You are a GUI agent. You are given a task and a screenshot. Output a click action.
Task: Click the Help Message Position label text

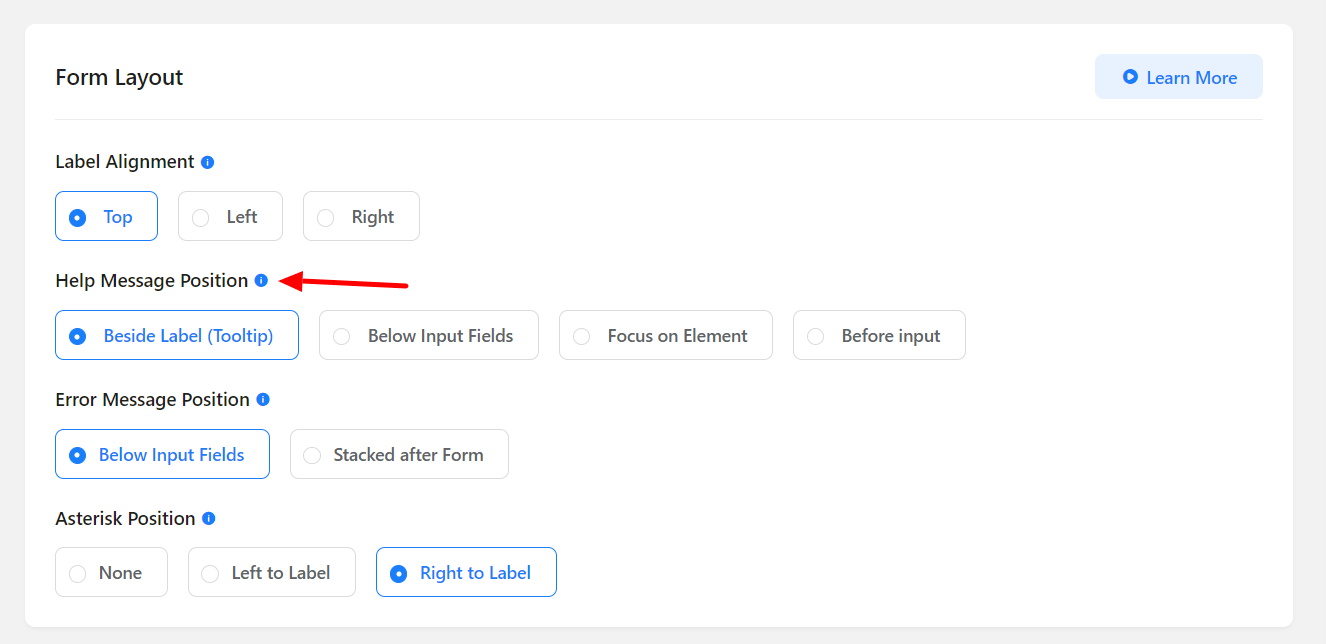point(151,281)
